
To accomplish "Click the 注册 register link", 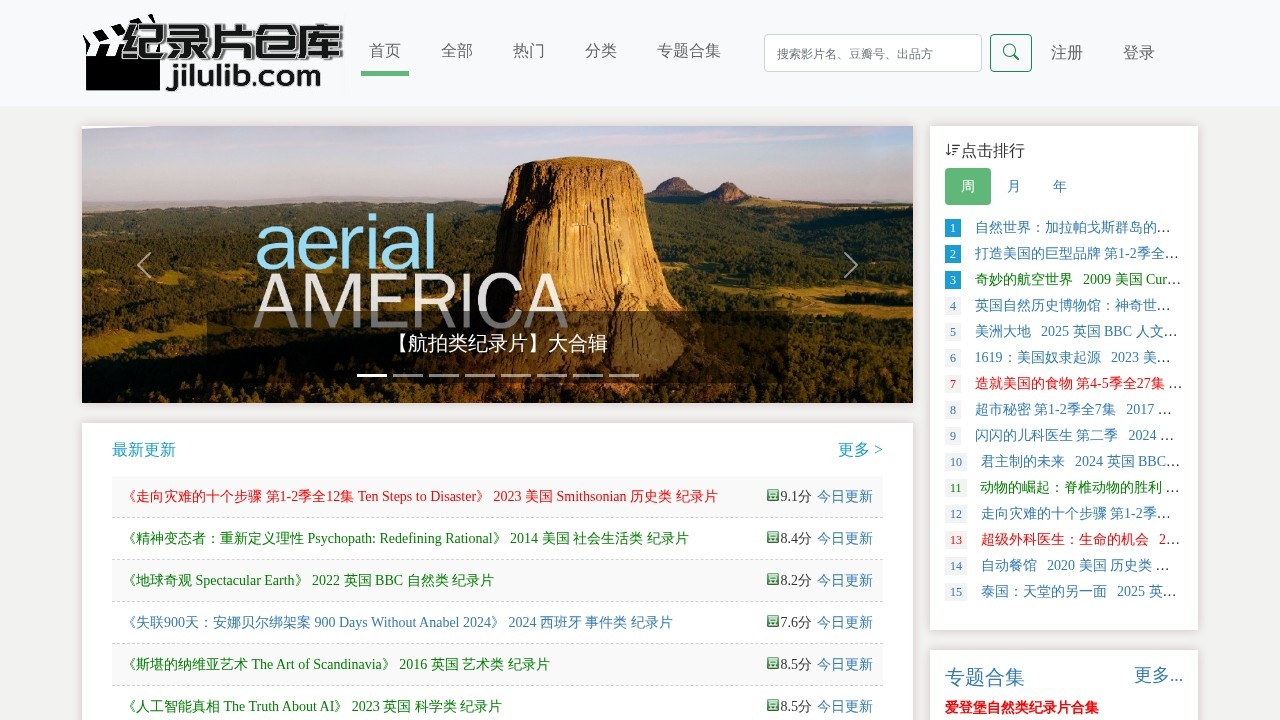I will pyautogui.click(x=1066, y=53).
